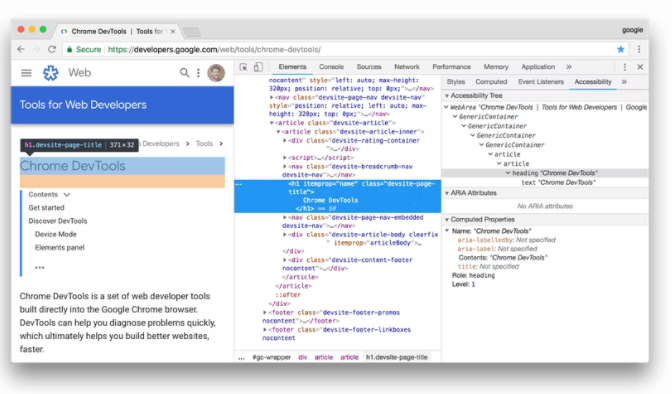Expand the devsite-article-body div

tap(285, 235)
